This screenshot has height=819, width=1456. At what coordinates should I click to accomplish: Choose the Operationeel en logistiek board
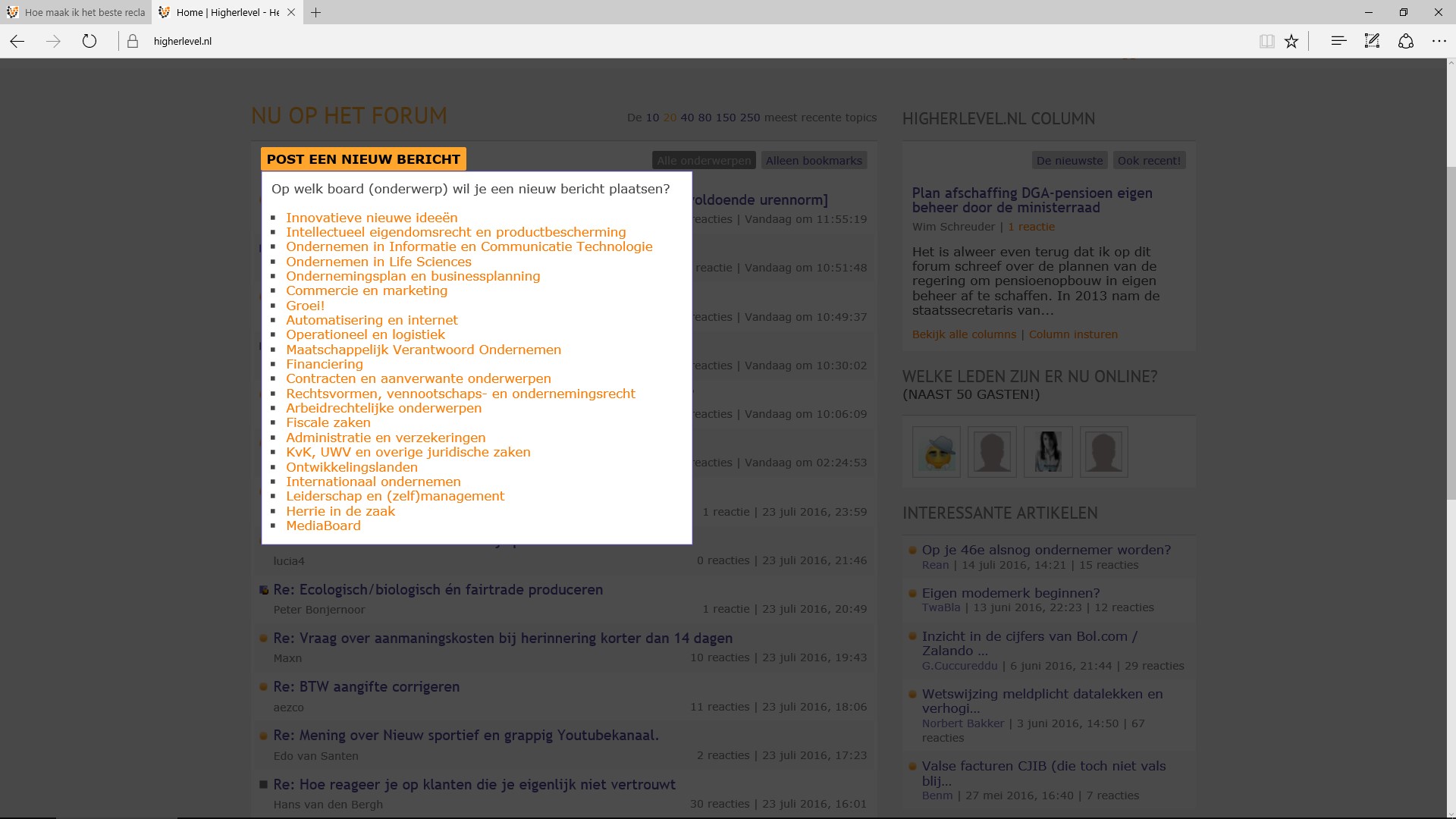pos(366,334)
